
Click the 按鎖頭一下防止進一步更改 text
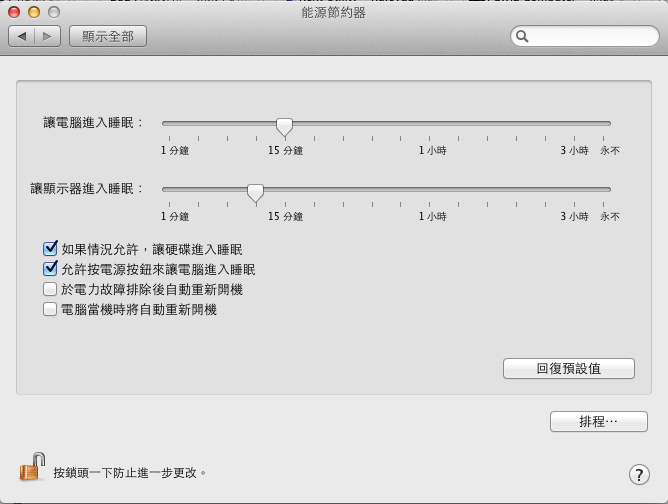click(x=129, y=473)
